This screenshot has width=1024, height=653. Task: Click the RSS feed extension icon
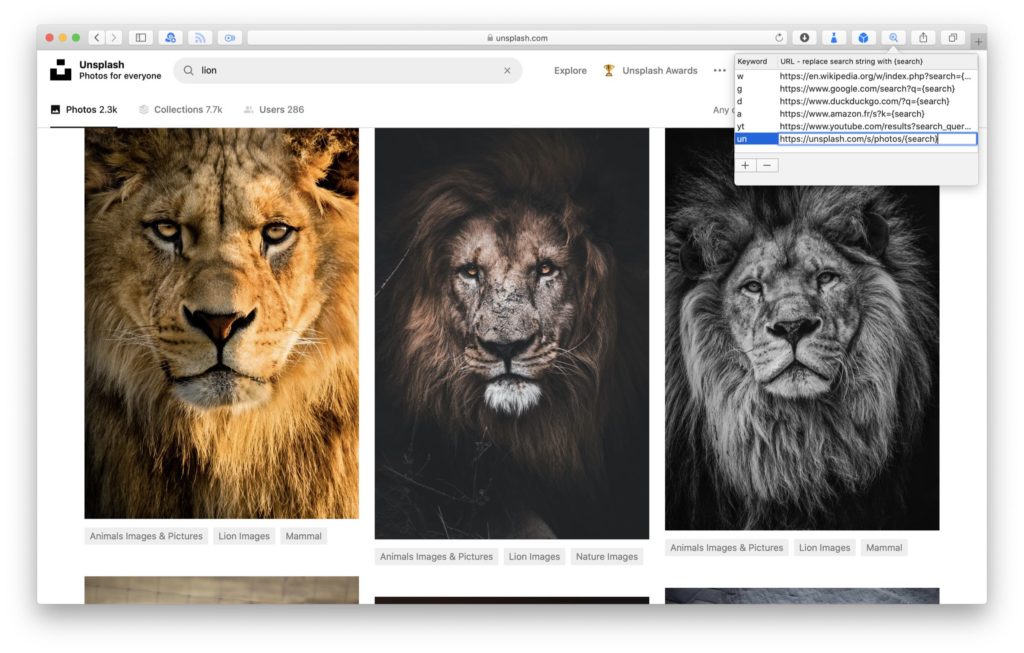pyautogui.click(x=200, y=38)
